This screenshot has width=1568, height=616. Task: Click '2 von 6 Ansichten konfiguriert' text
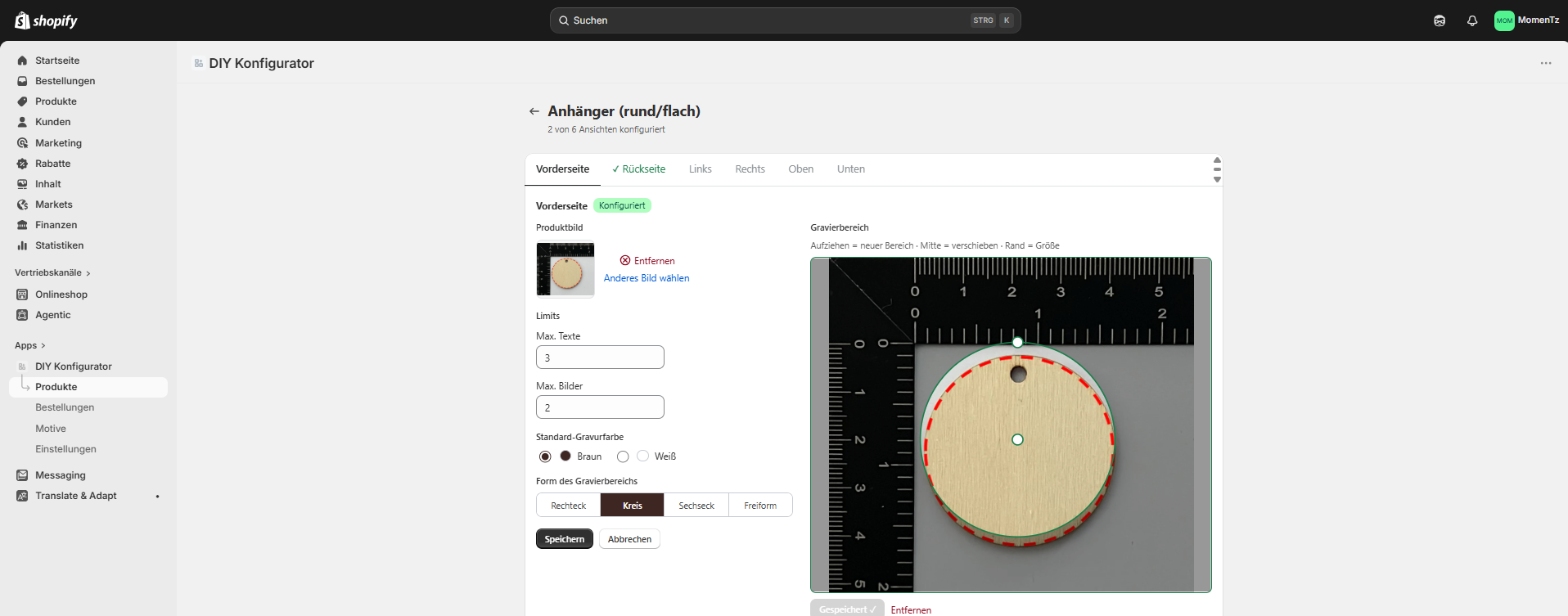[x=606, y=129]
